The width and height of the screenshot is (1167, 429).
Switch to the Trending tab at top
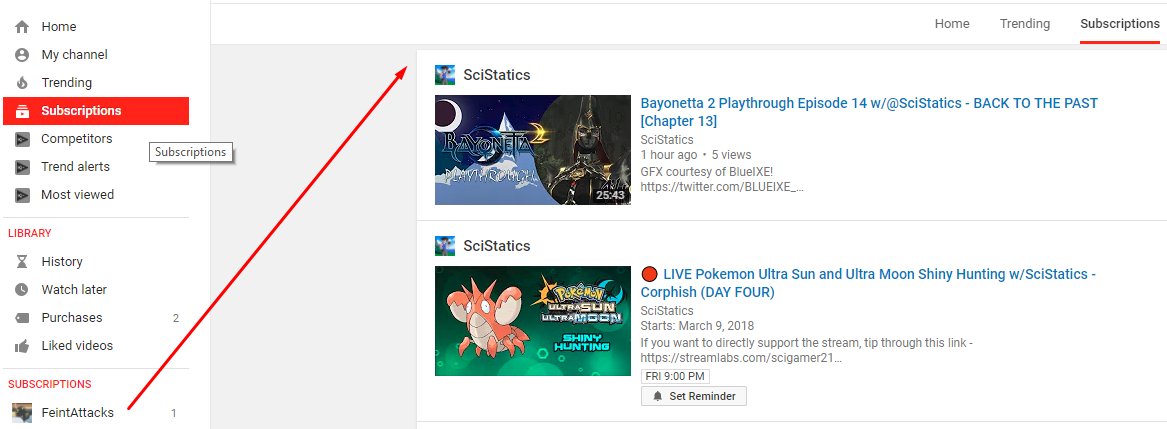pos(1025,24)
